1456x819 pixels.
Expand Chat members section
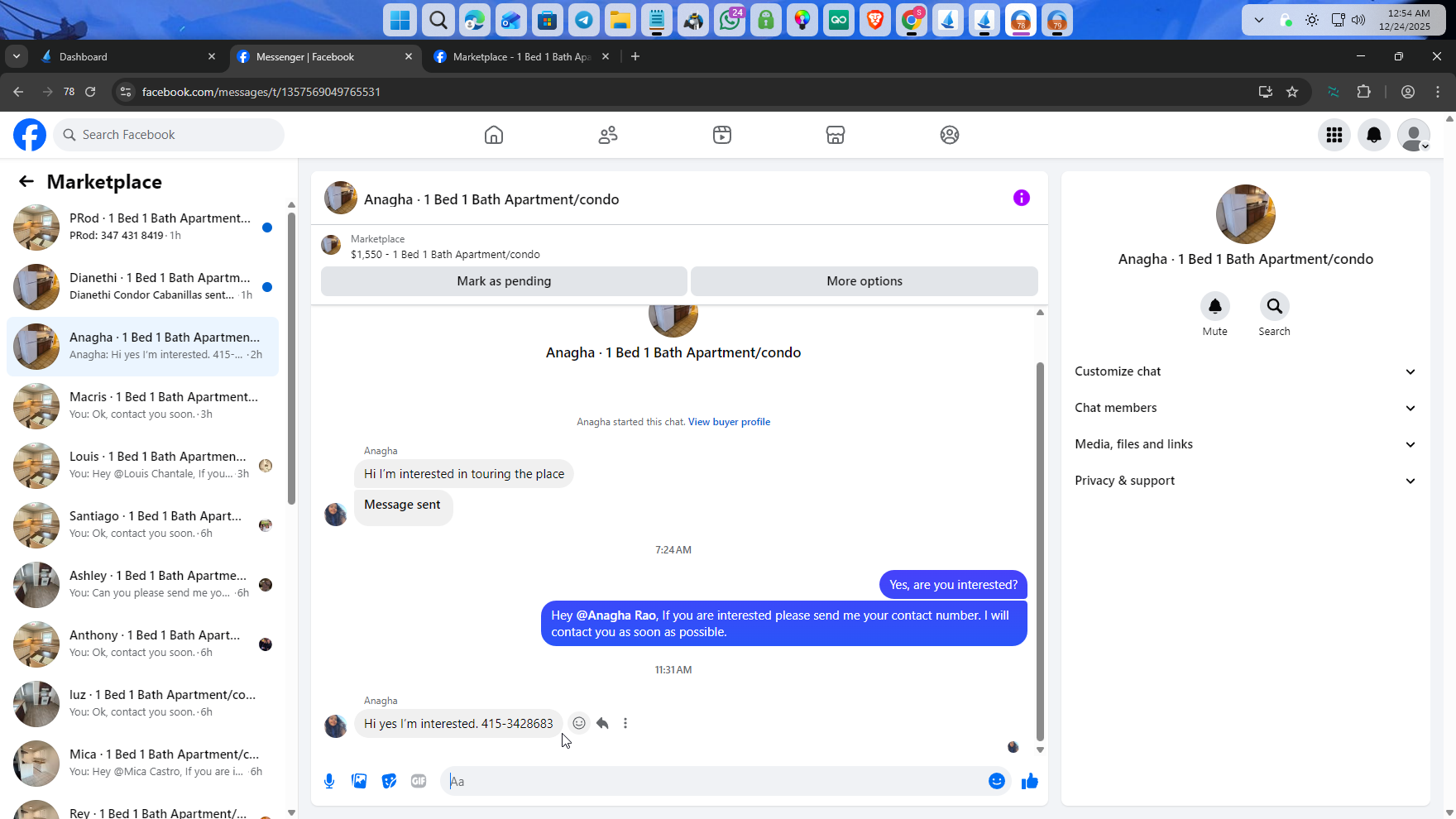[1245, 408]
